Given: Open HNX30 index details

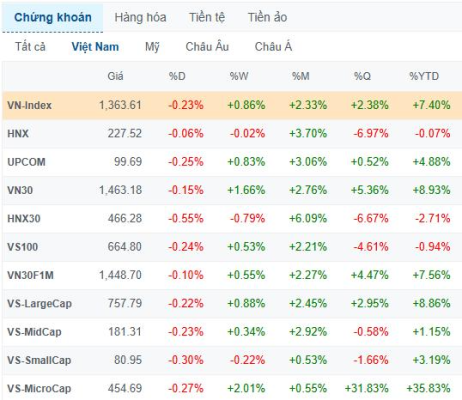Looking at the screenshot, I should point(232,219).
